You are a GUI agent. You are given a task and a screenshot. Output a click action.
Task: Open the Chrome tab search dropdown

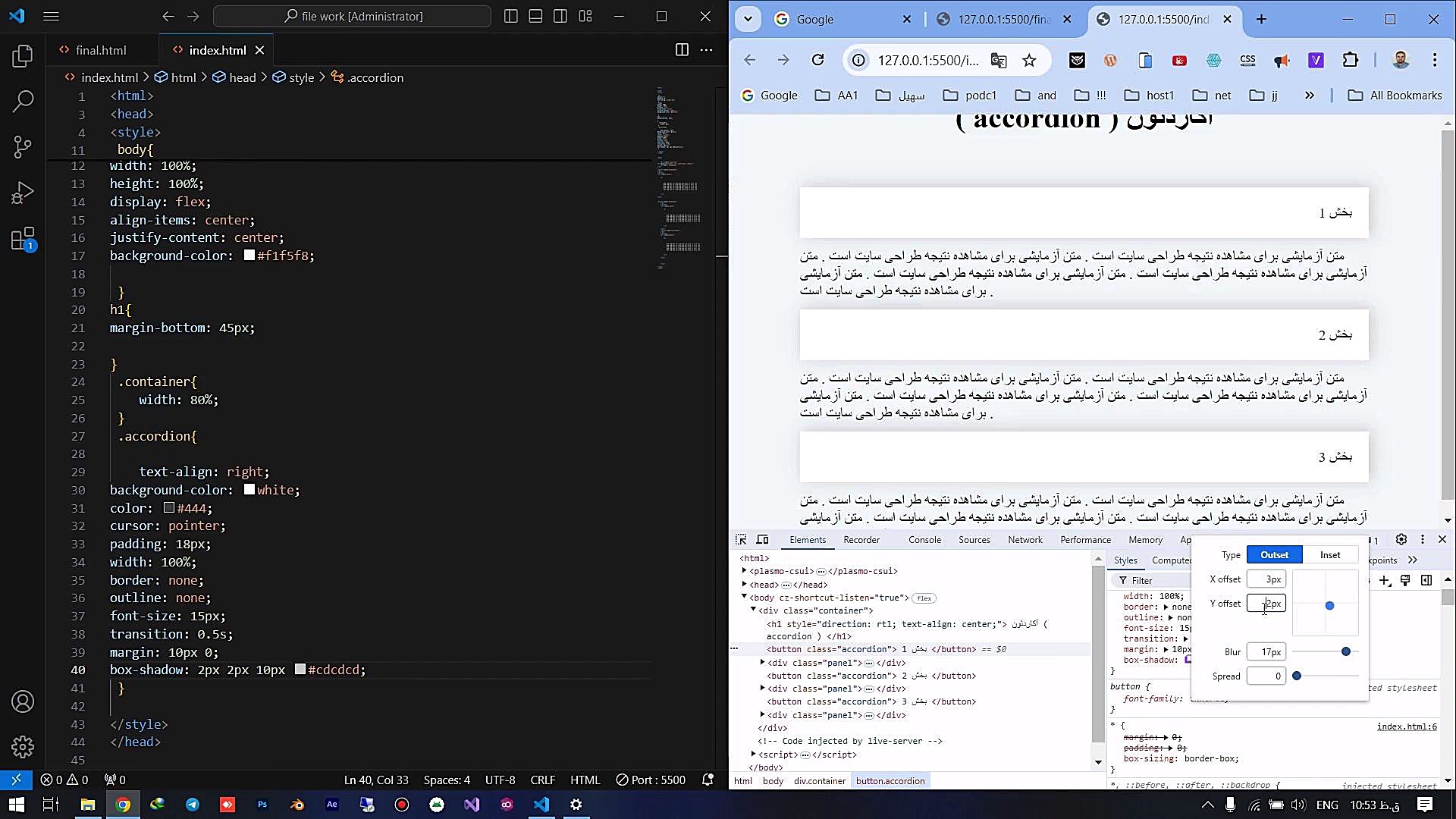click(x=748, y=19)
